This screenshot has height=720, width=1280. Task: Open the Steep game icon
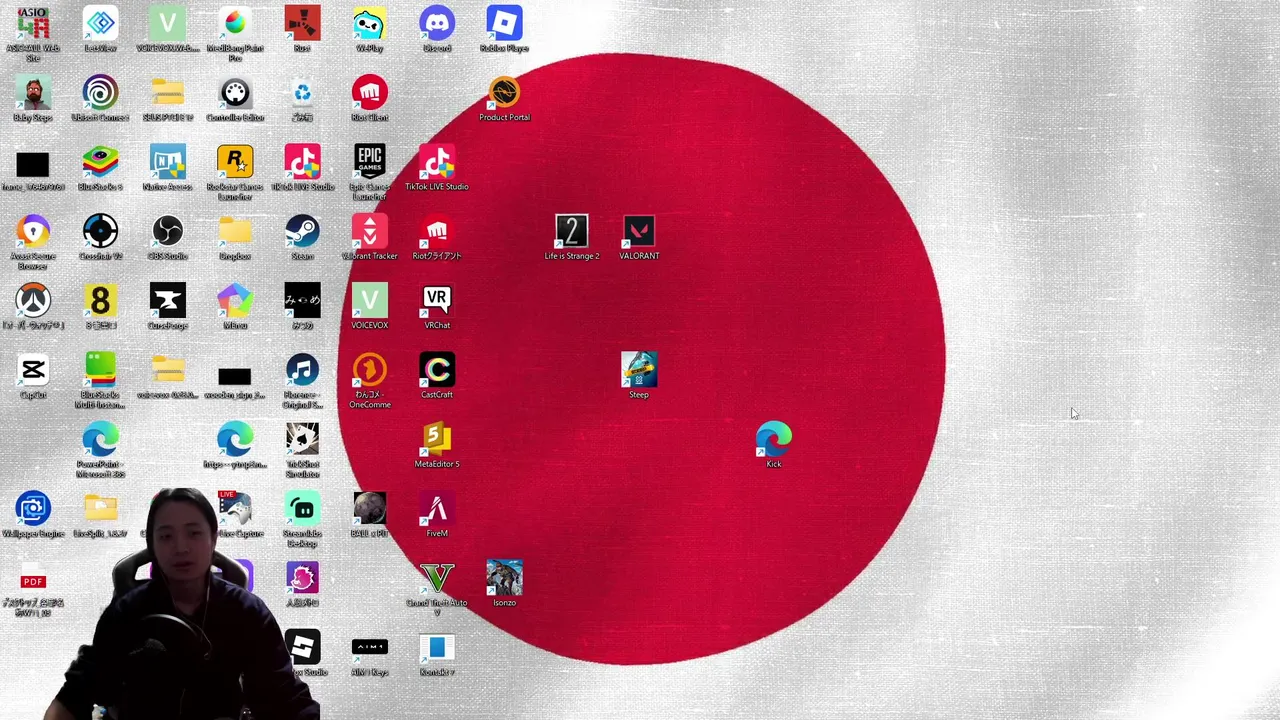tap(639, 370)
